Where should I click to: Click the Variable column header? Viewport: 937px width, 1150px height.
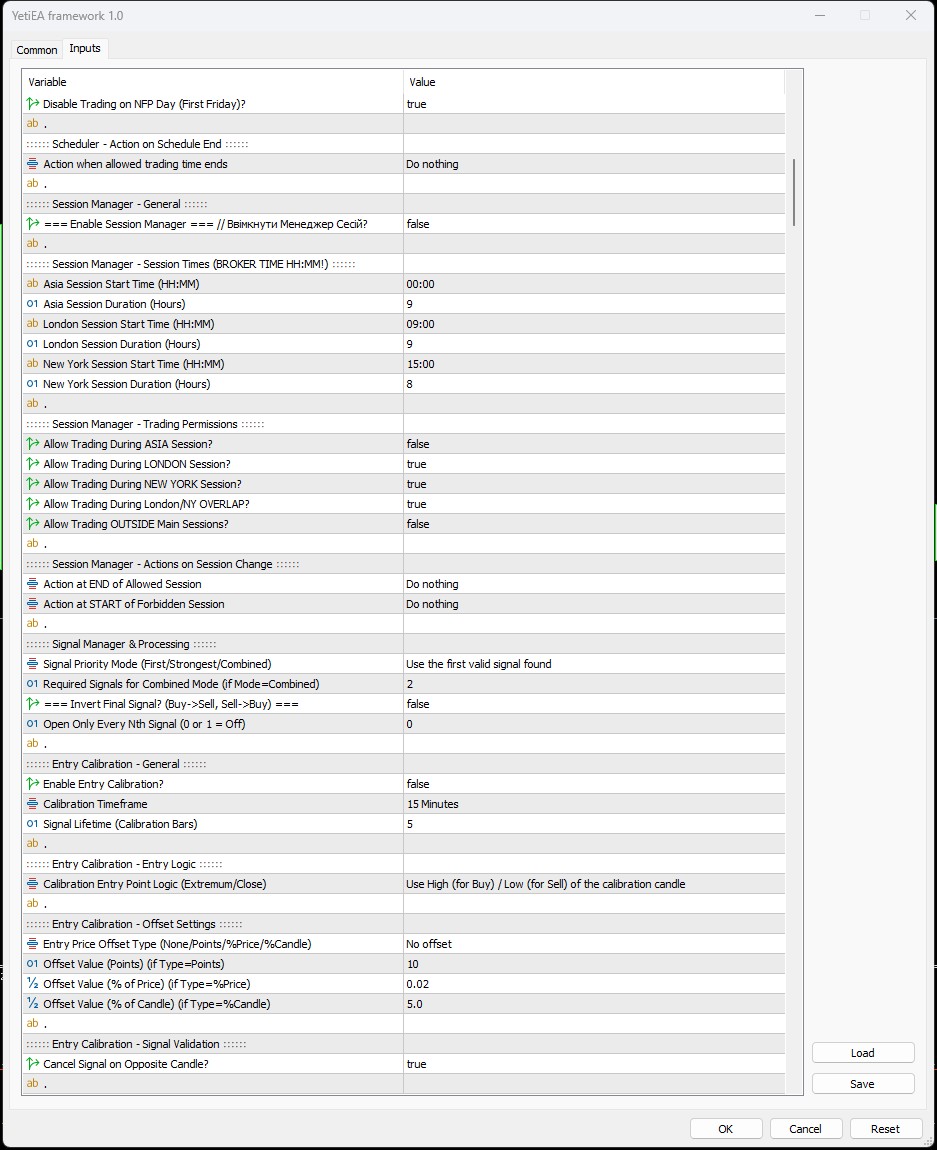213,82
